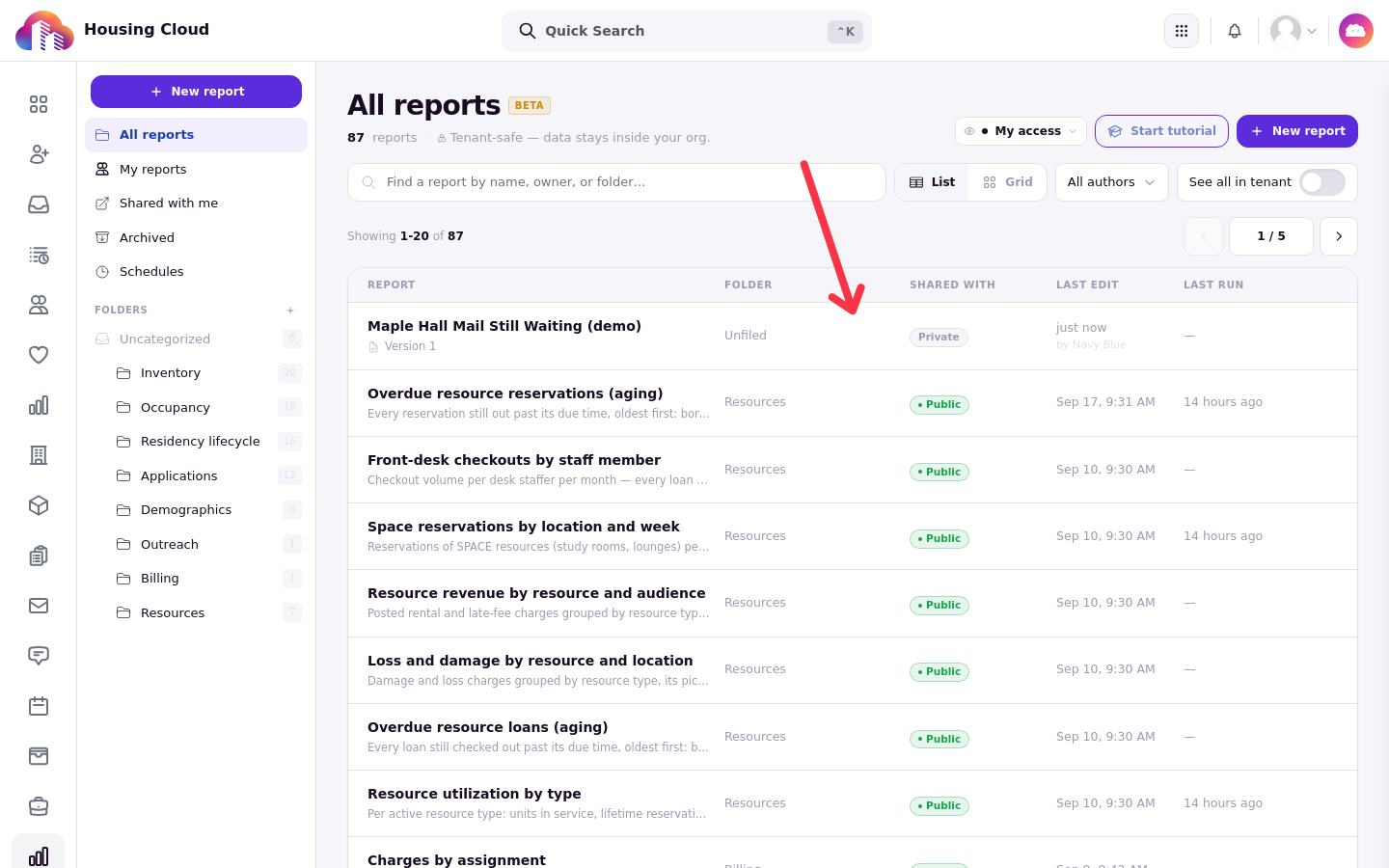Open the scheduled list icon in left rail

click(x=39, y=255)
